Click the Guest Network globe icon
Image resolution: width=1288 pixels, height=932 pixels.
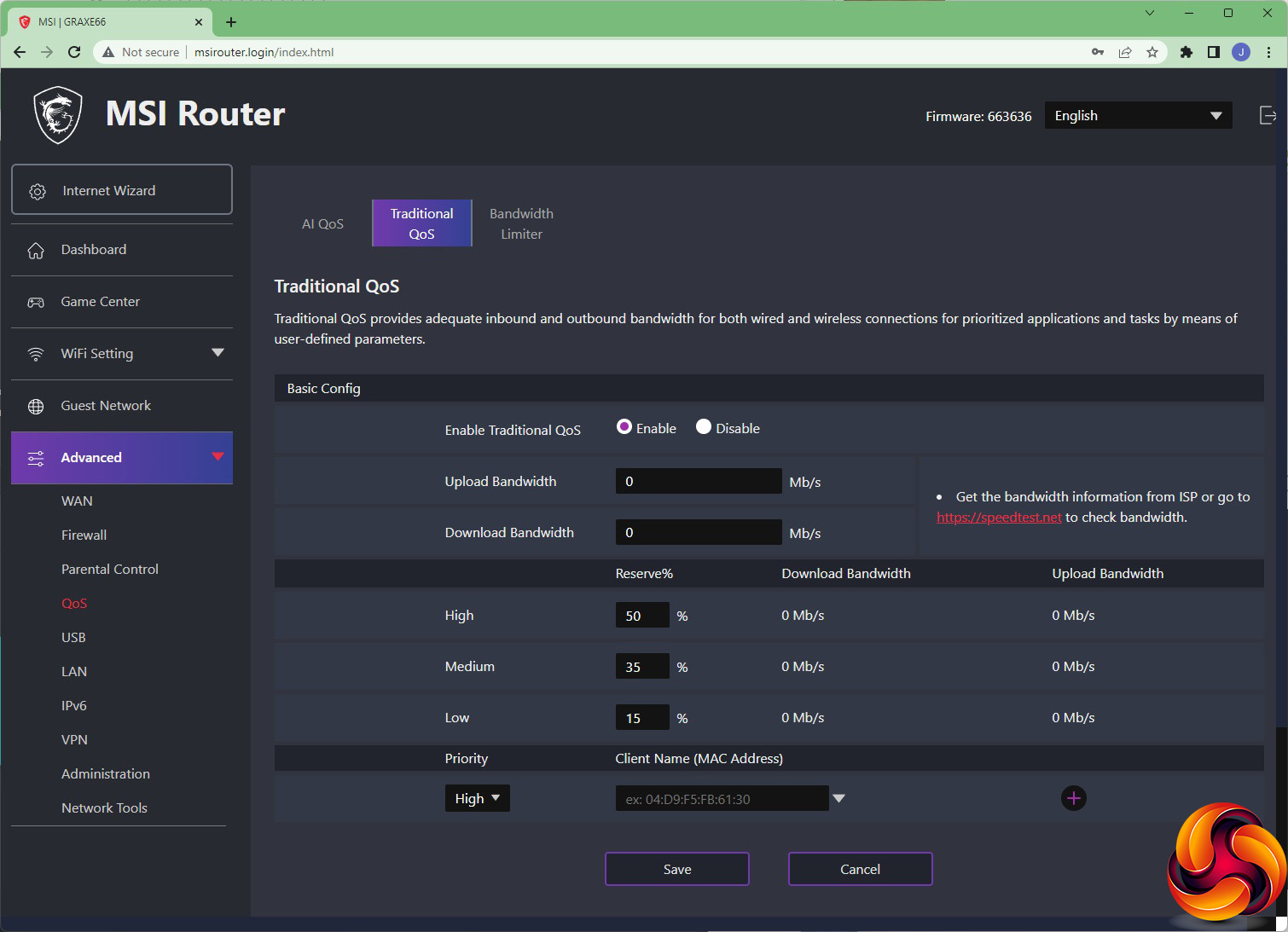click(x=36, y=407)
